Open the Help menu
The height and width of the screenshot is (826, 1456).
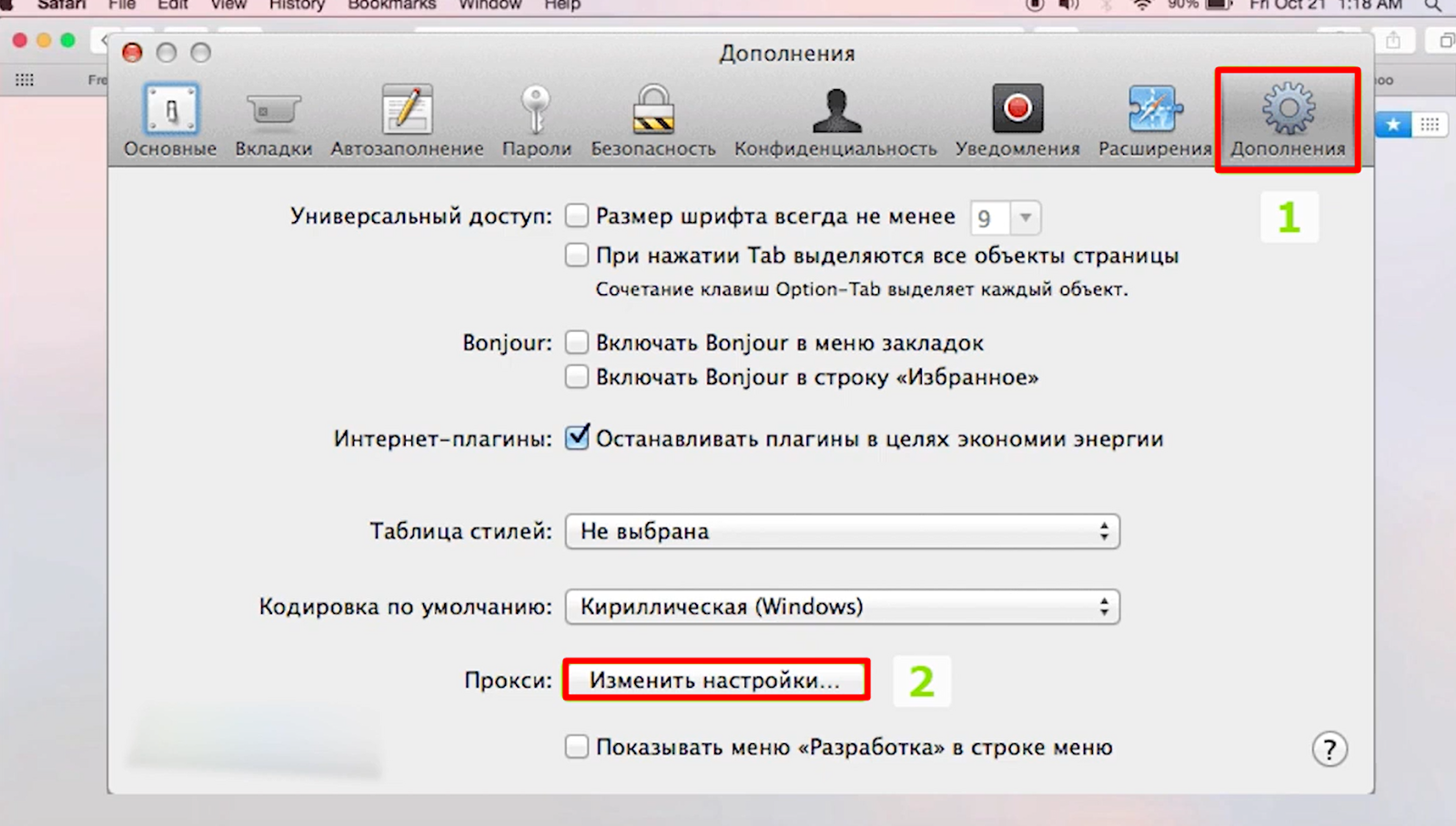tap(562, 5)
